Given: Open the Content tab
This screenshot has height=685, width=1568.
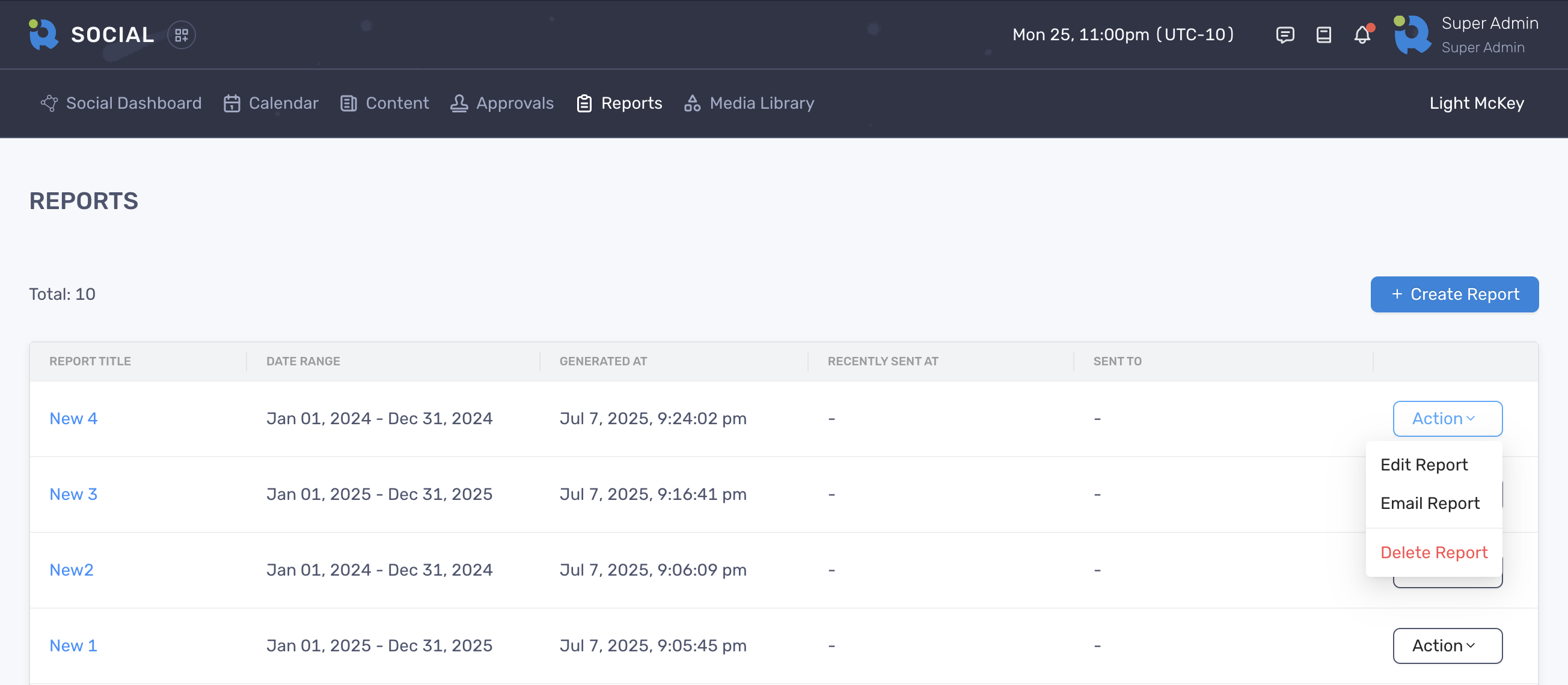Looking at the screenshot, I should (x=384, y=103).
